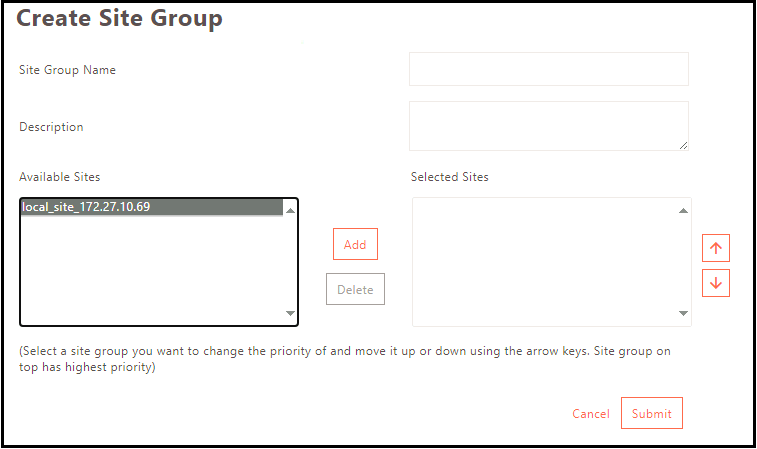Select local_site_172.27.10.69 in Available Sites
Image resolution: width=757 pixels, height=449 pixels.
pyautogui.click(x=152, y=207)
